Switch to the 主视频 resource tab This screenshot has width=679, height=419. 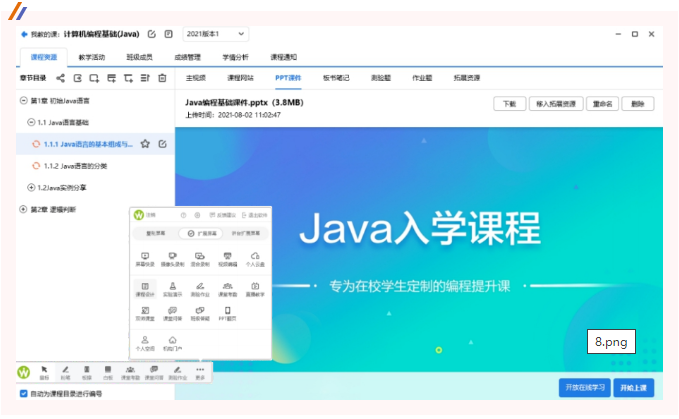pyautogui.click(x=196, y=77)
